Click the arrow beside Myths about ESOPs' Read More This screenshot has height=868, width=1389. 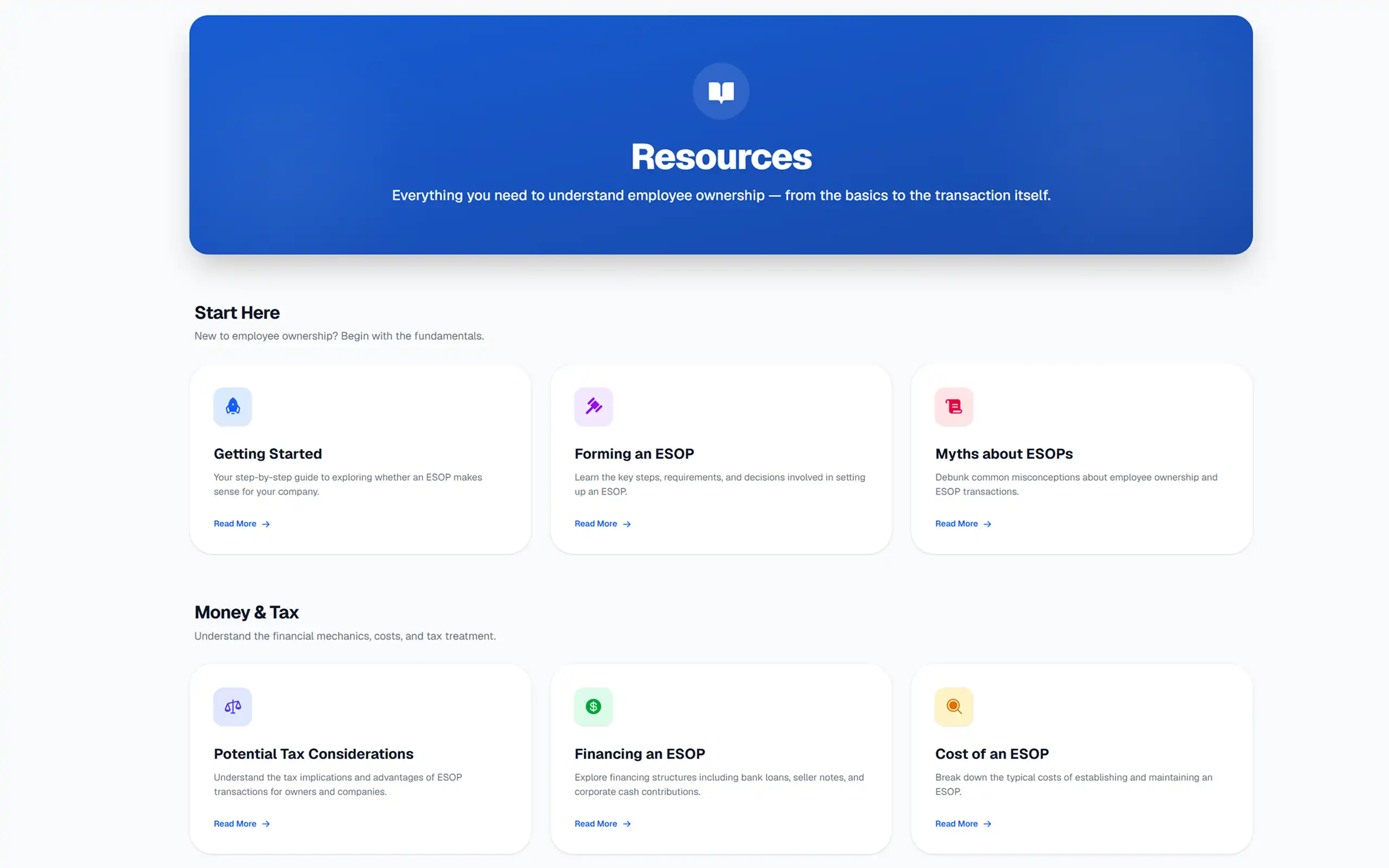(987, 524)
